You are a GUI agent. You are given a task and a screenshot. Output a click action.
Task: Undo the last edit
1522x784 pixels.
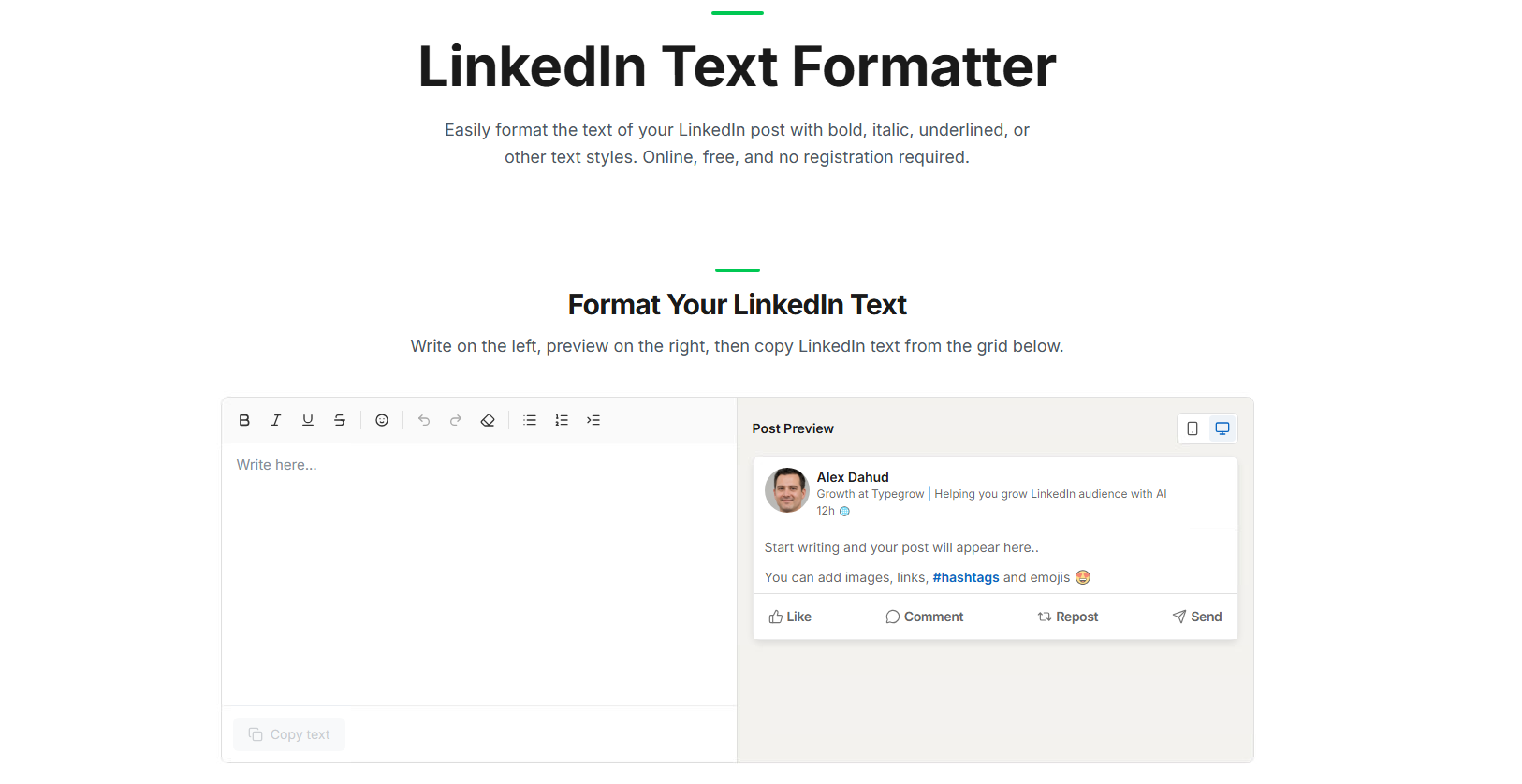tap(423, 419)
